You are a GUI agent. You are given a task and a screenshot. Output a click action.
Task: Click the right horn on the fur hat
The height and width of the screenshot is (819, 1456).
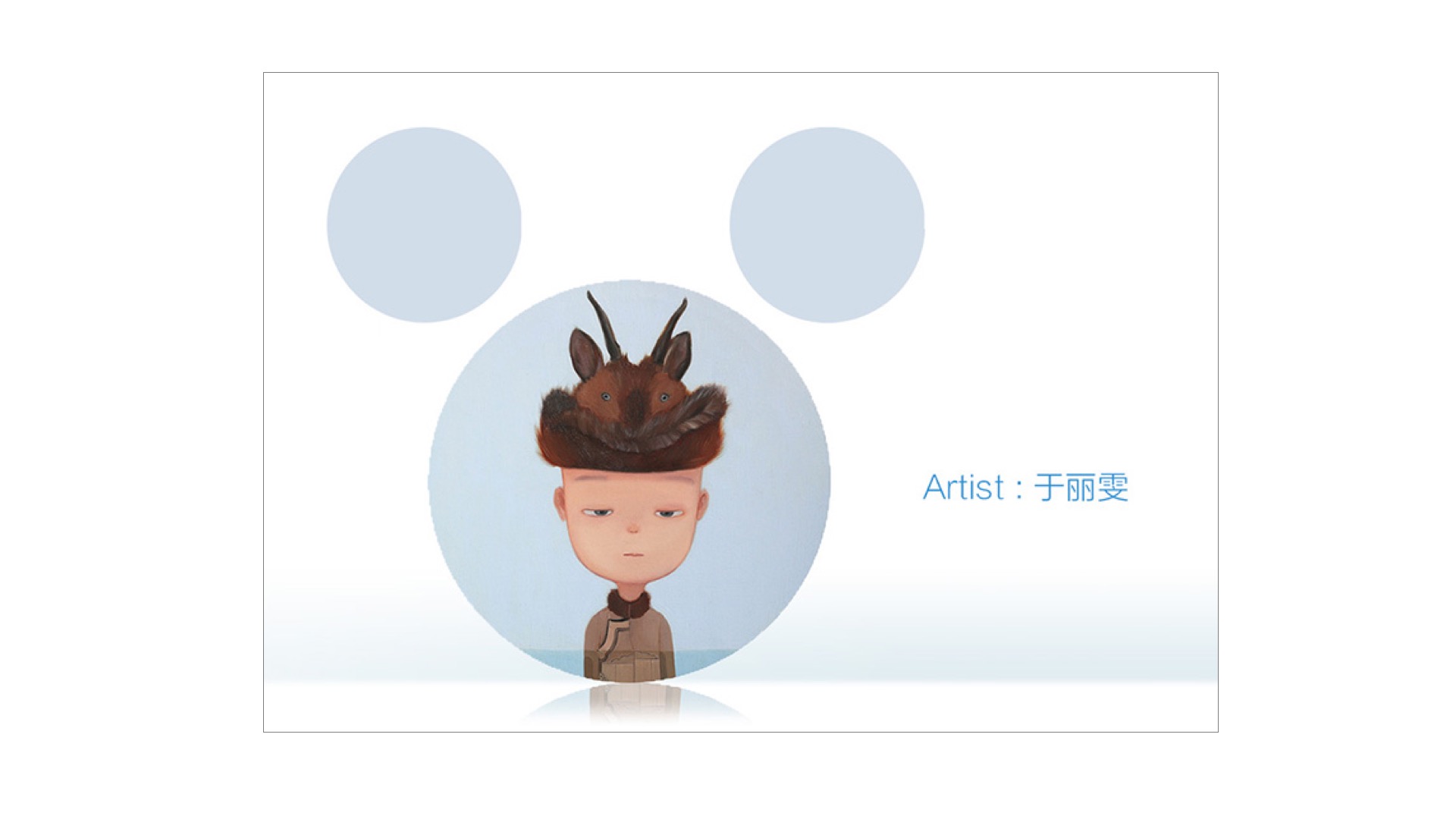click(669, 330)
